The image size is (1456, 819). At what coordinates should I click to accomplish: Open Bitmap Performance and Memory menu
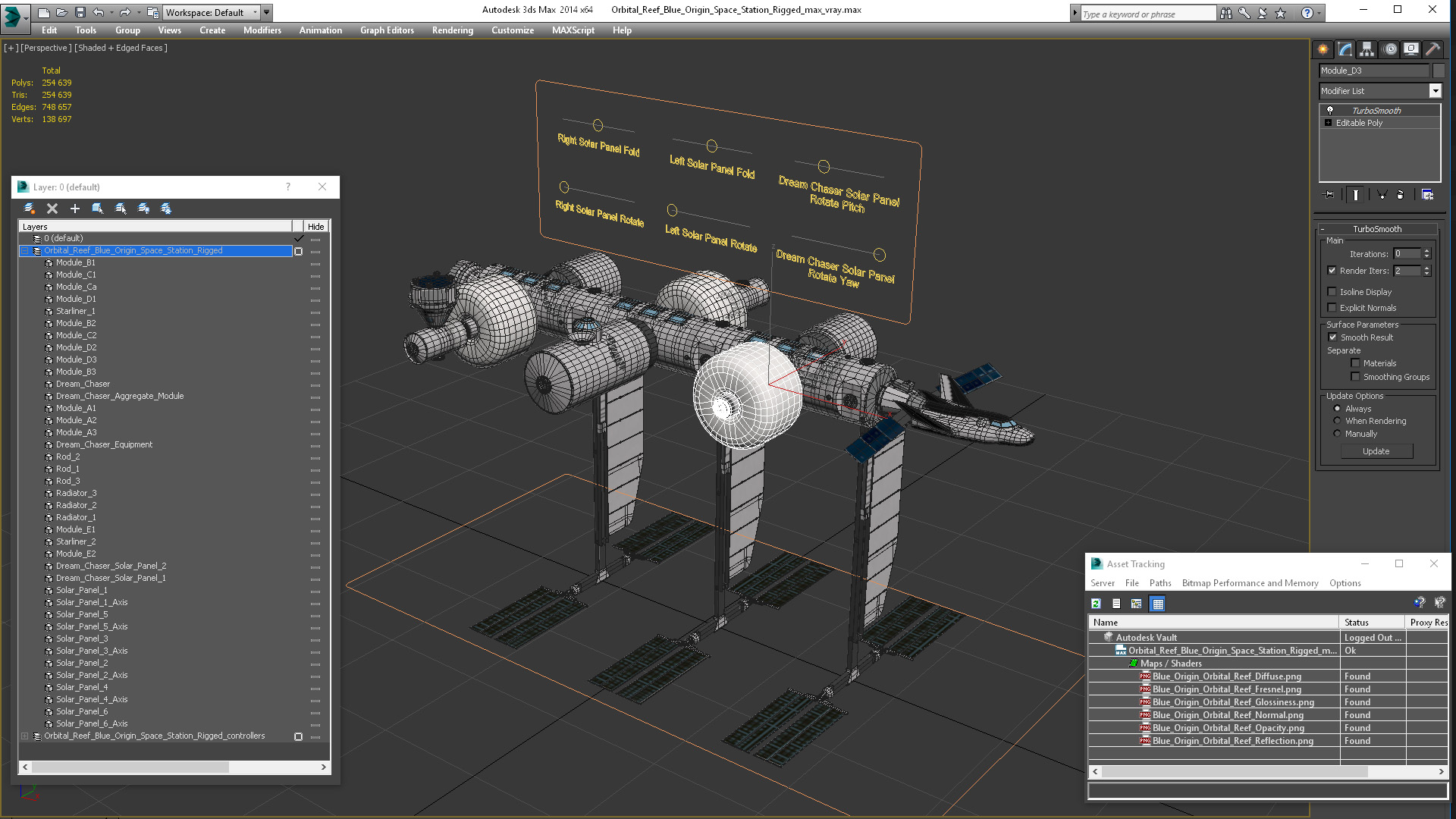[1250, 583]
